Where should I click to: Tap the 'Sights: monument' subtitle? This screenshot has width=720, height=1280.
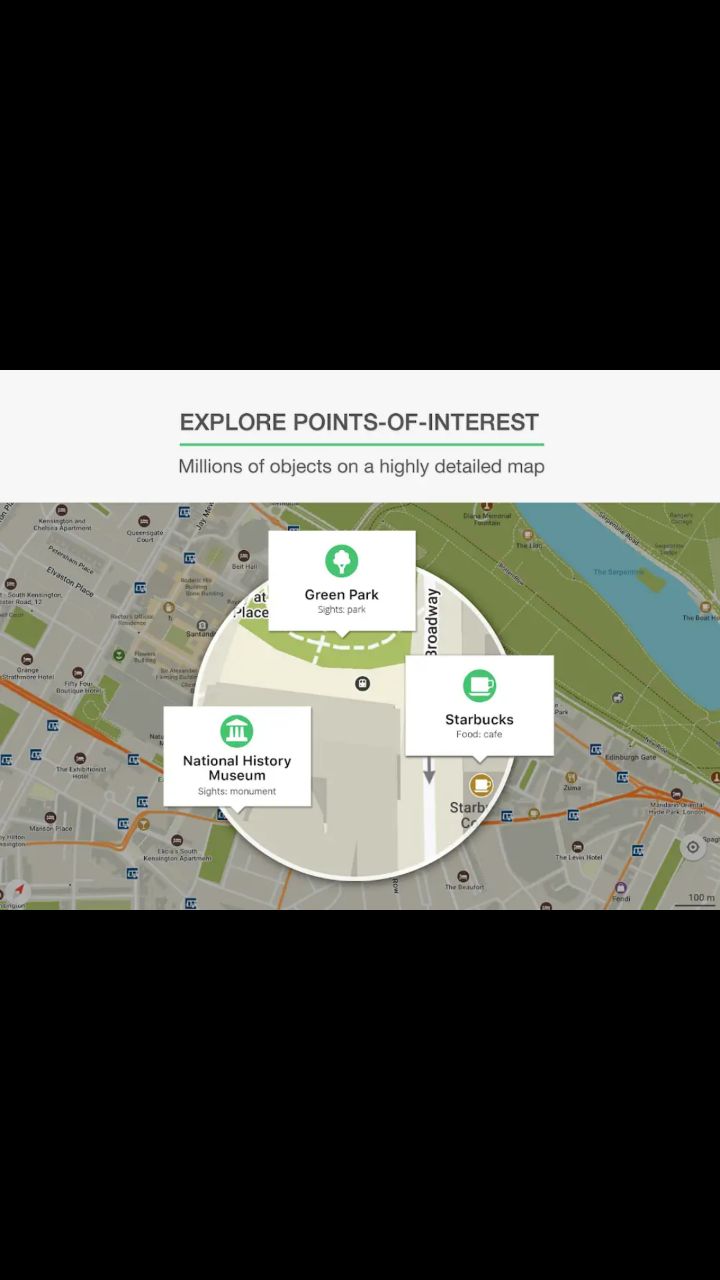237,791
